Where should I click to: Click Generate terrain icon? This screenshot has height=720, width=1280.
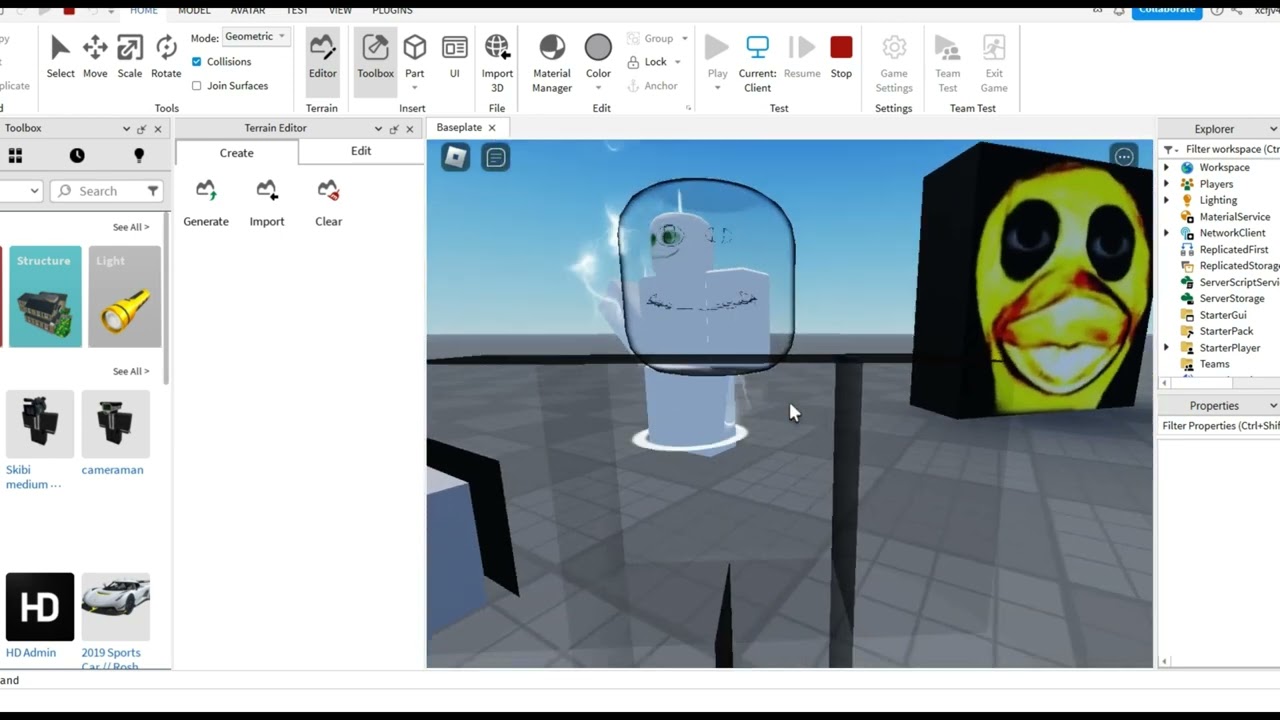[206, 190]
